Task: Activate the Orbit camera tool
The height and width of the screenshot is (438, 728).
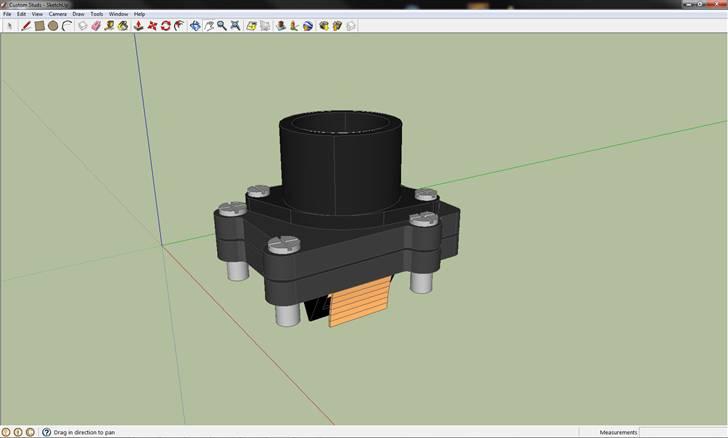Action: tap(195, 26)
